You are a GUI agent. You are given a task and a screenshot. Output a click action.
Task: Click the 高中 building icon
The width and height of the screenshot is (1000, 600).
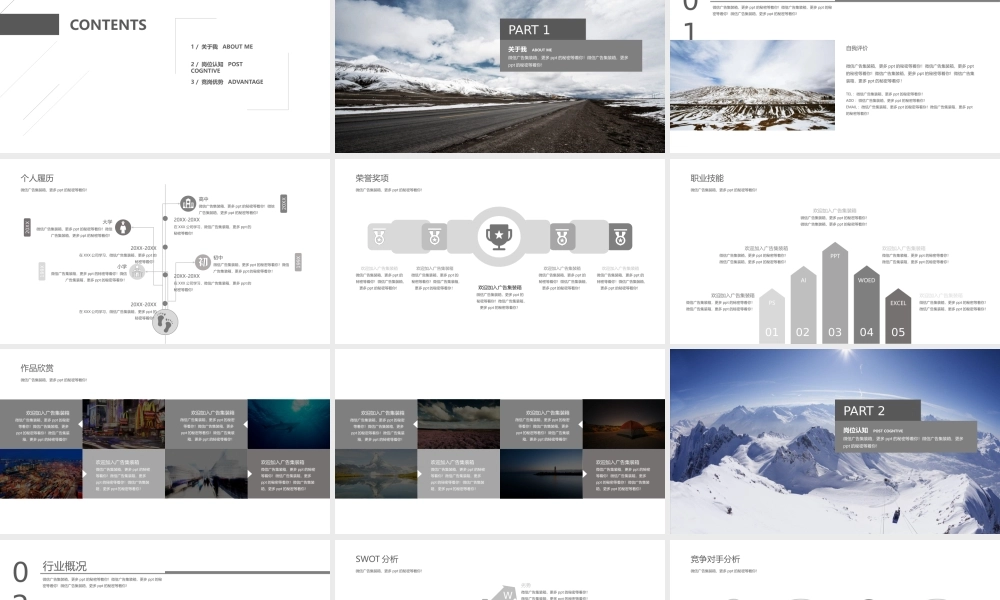[x=187, y=204]
